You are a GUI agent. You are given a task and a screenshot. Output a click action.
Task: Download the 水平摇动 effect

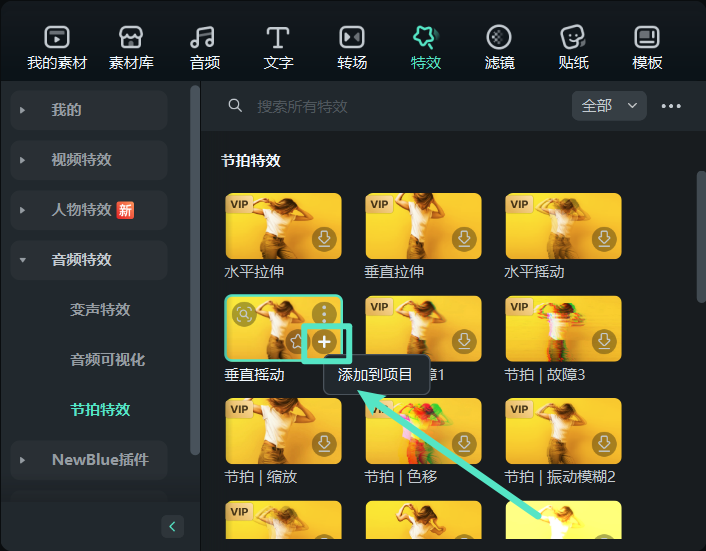(x=604, y=239)
